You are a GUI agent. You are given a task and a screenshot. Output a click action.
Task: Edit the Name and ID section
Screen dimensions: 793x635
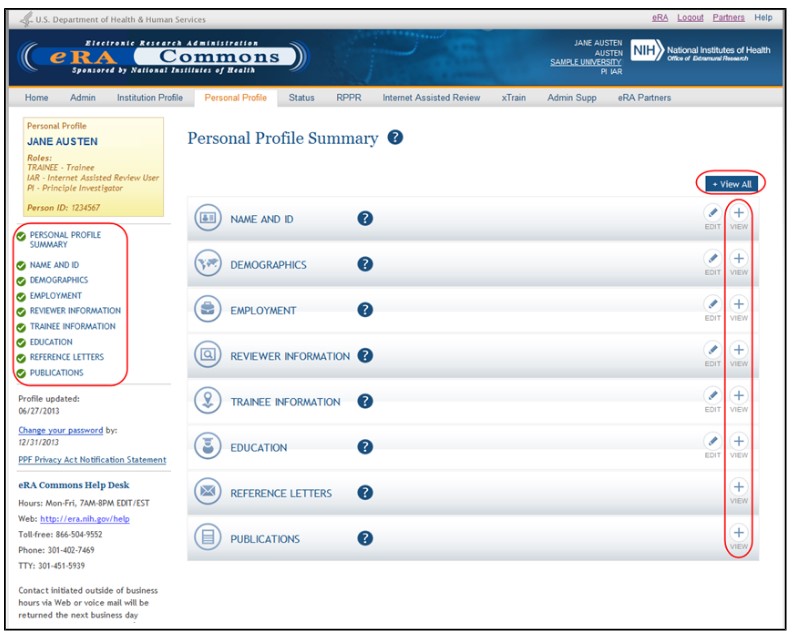click(x=713, y=217)
